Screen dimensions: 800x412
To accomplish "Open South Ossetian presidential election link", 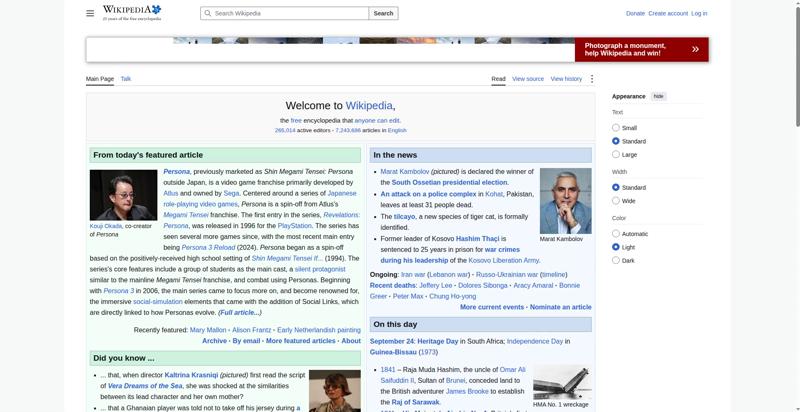I will pyautogui.click(x=449, y=182).
